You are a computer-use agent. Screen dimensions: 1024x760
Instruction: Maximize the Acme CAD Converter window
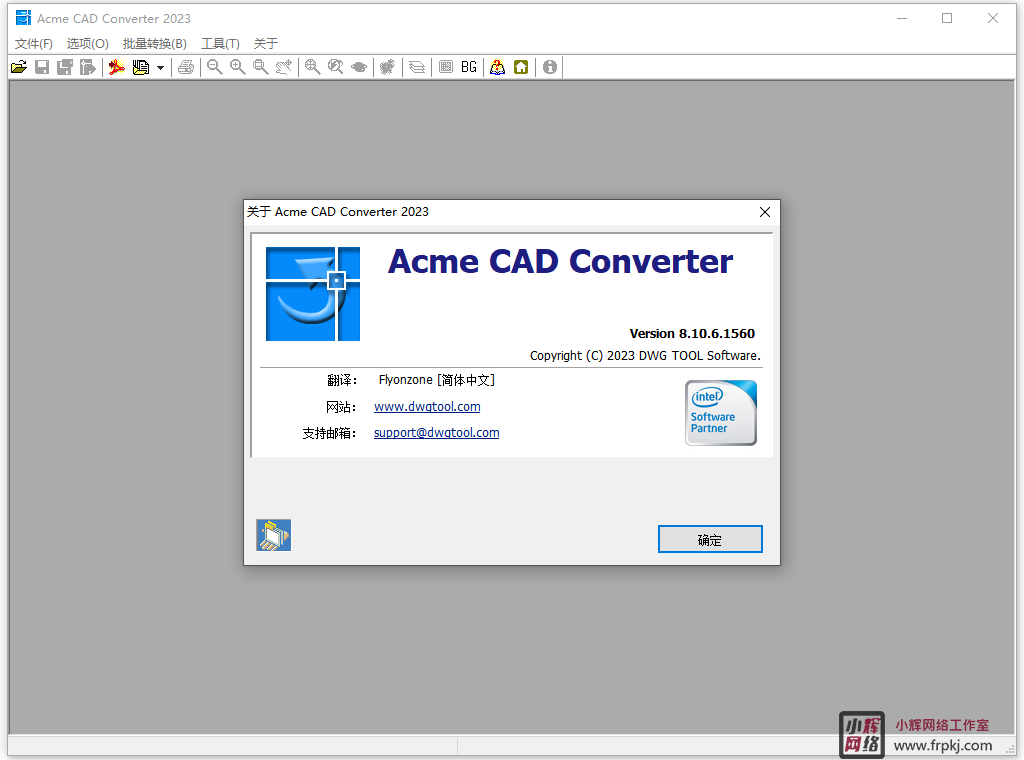(947, 18)
